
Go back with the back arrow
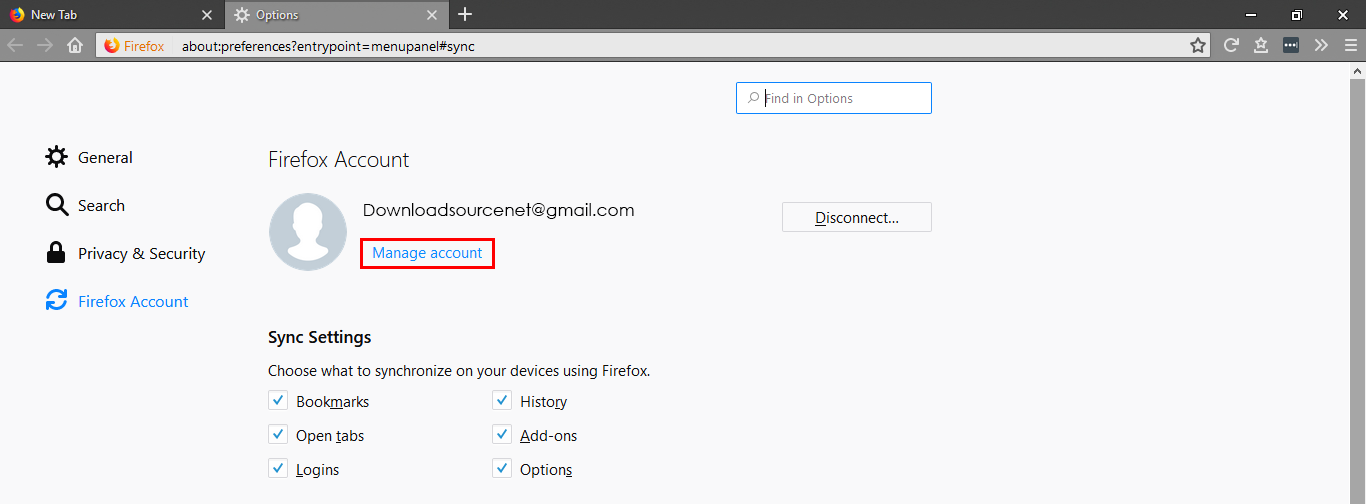click(15, 46)
